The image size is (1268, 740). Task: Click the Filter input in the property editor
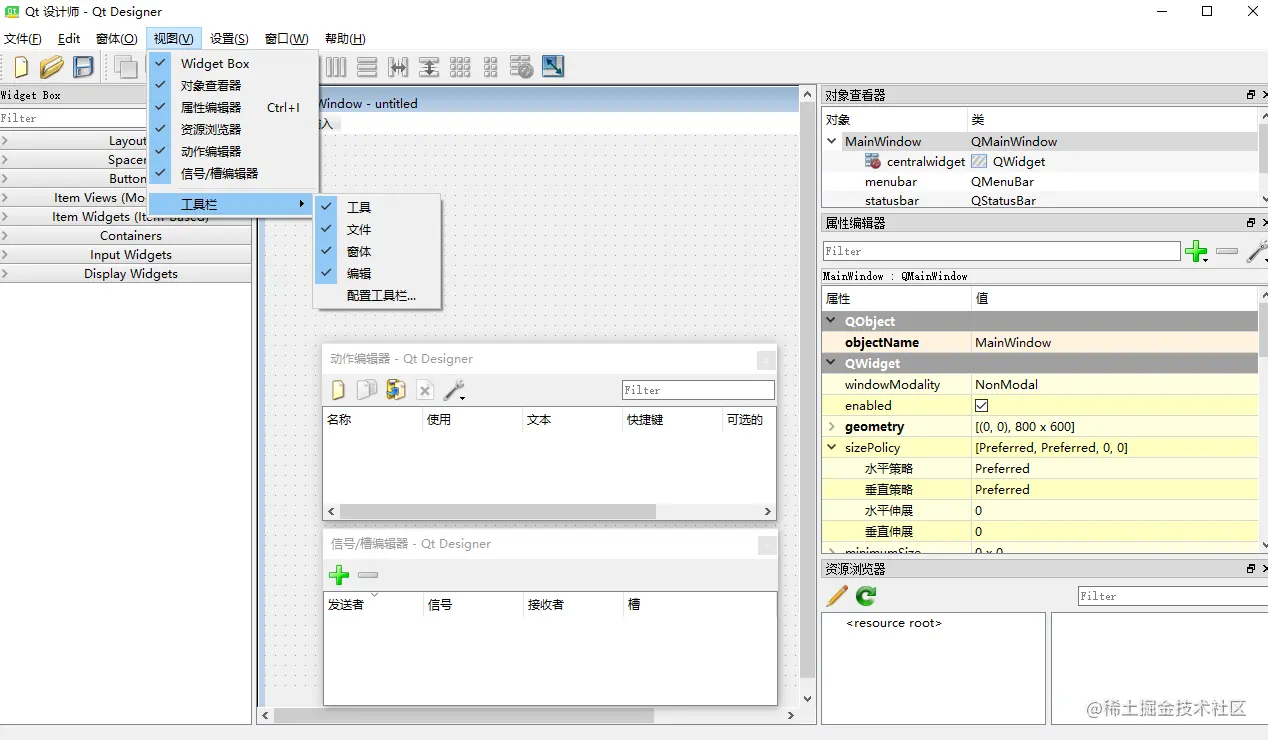click(1000, 250)
